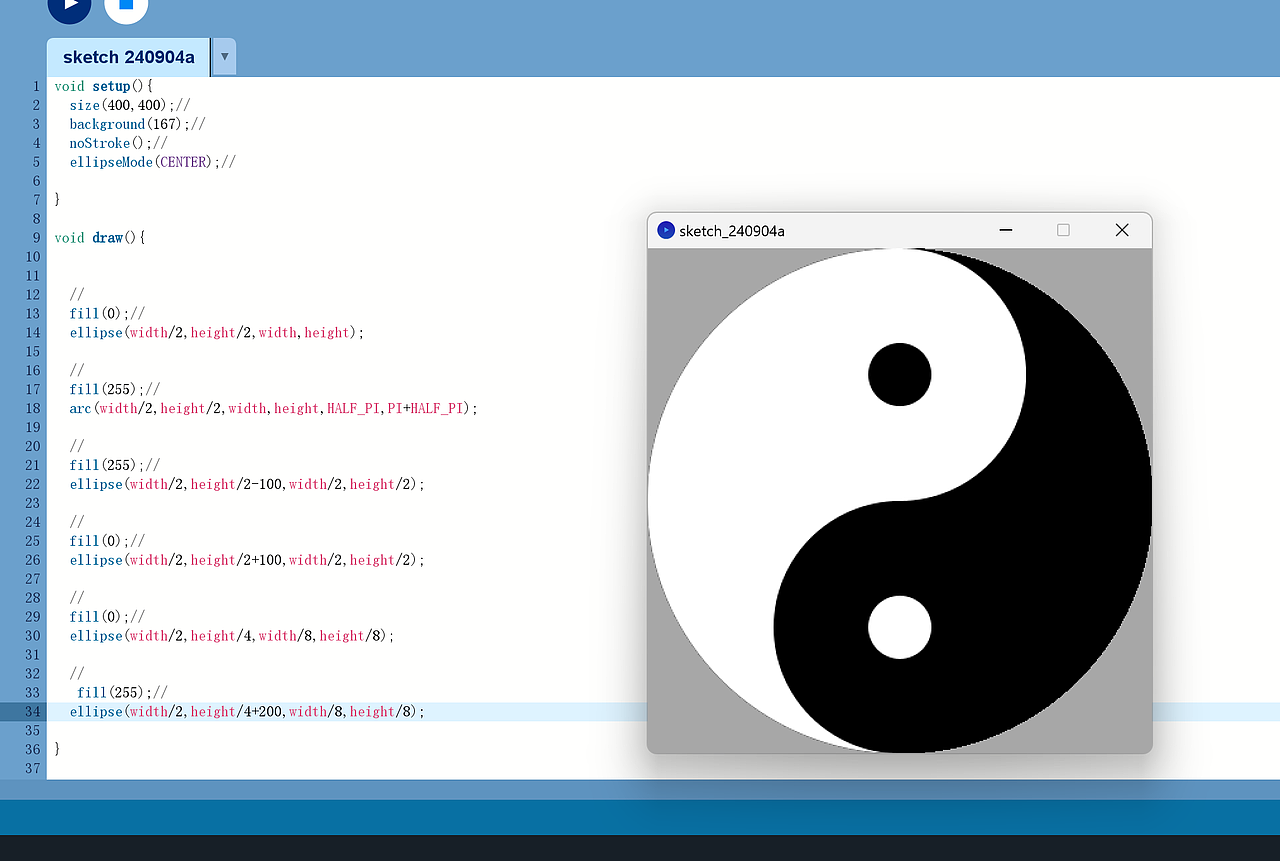Click line number 1 in the gutter
1280x861 pixels.
pos(36,86)
